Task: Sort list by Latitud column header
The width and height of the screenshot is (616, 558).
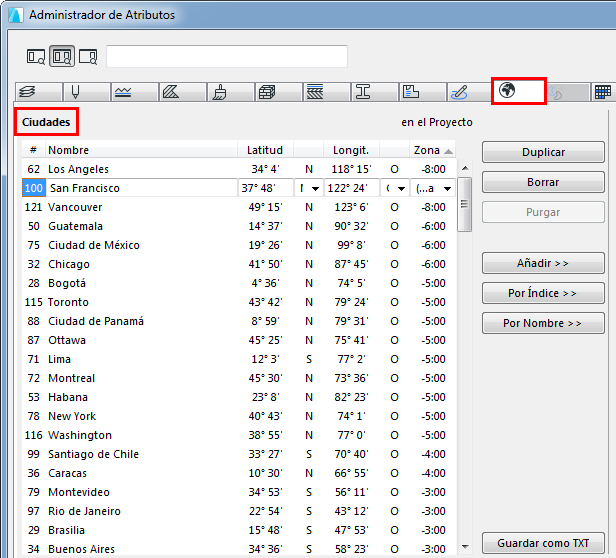Action: (265, 150)
